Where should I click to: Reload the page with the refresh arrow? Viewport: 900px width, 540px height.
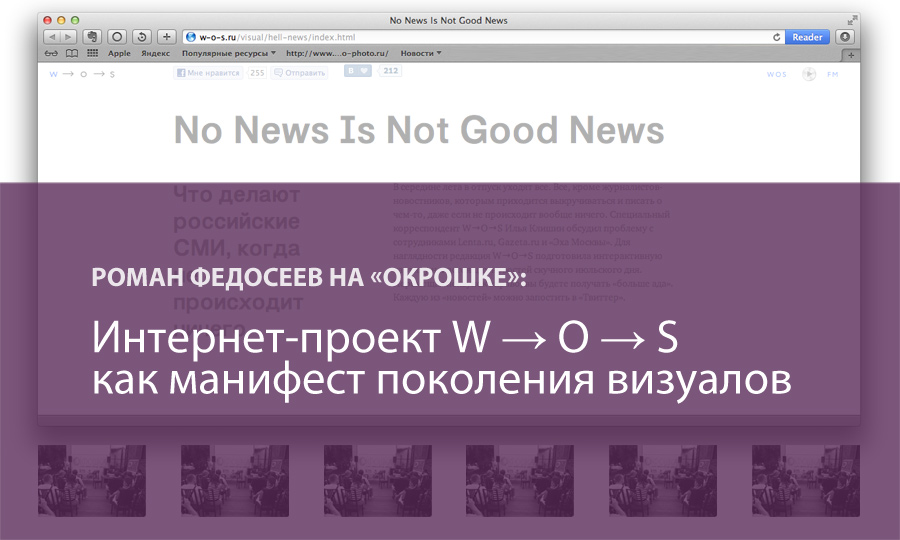[x=777, y=37]
